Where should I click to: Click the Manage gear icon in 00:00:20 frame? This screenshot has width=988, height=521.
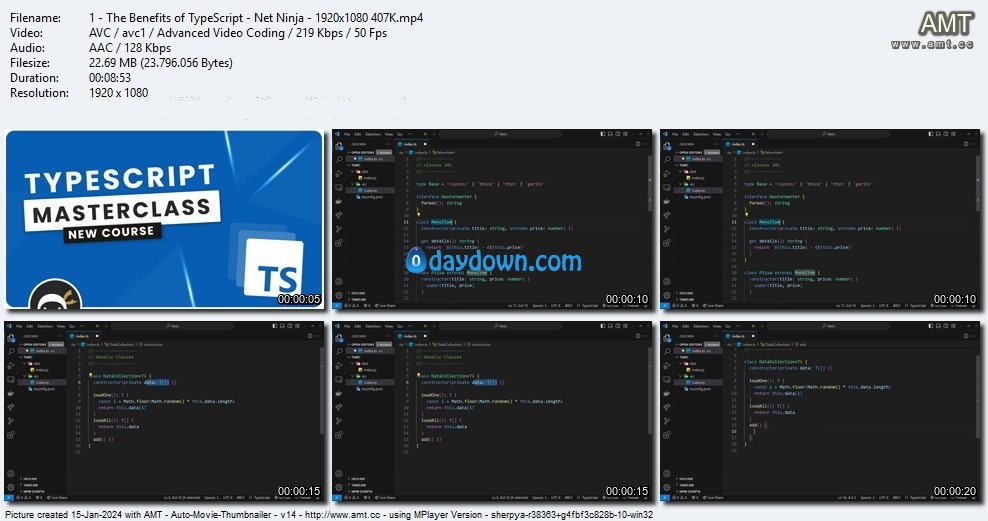tap(667, 487)
